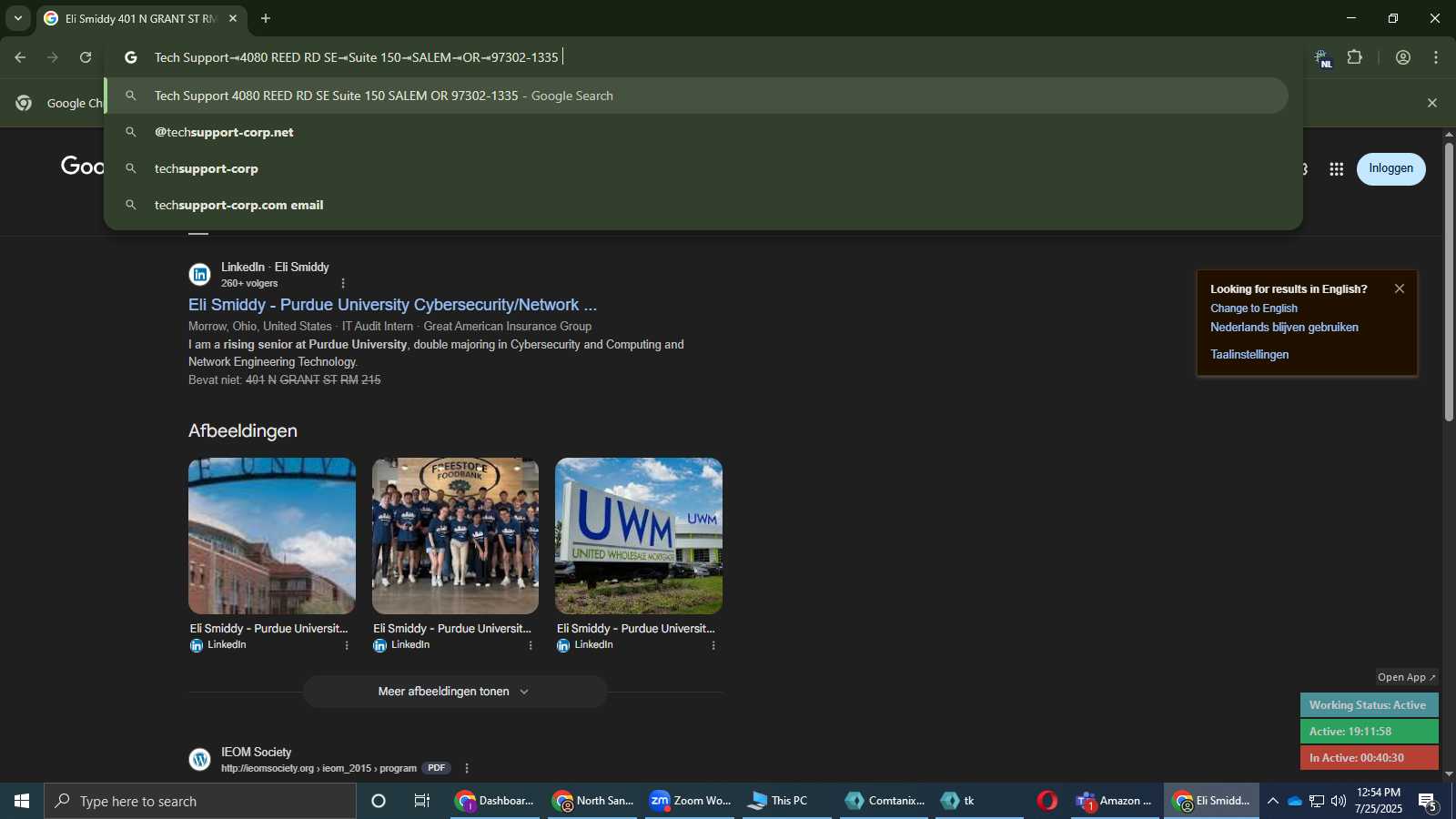Click the Active 19:11:58 timer
The image size is (1456, 819).
click(1369, 732)
